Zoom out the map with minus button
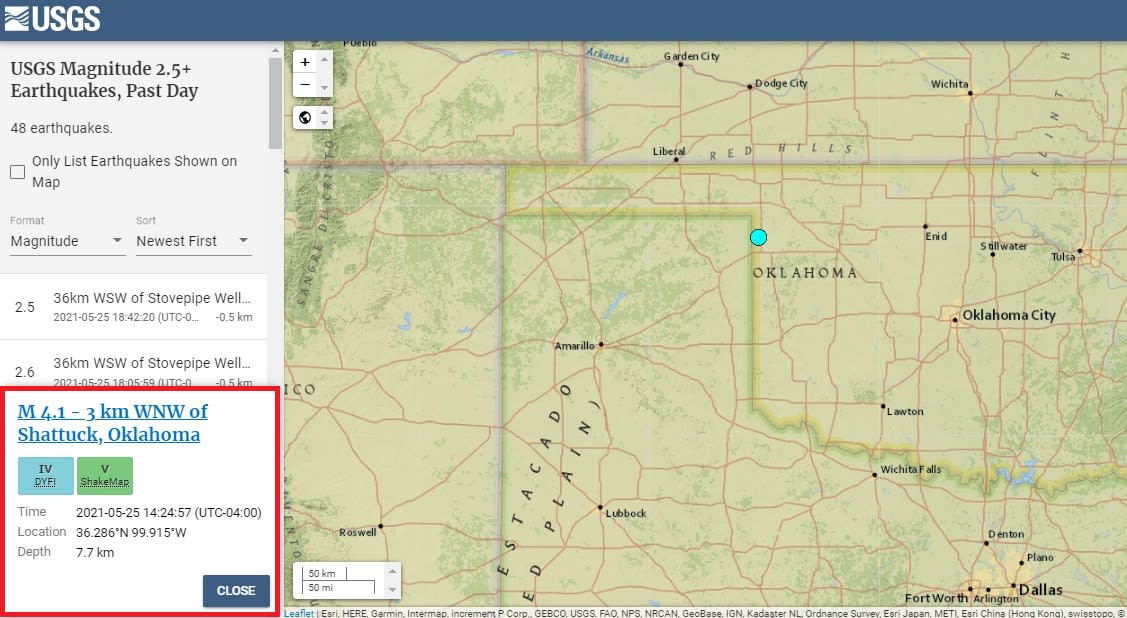 click(x=305, y=85)
